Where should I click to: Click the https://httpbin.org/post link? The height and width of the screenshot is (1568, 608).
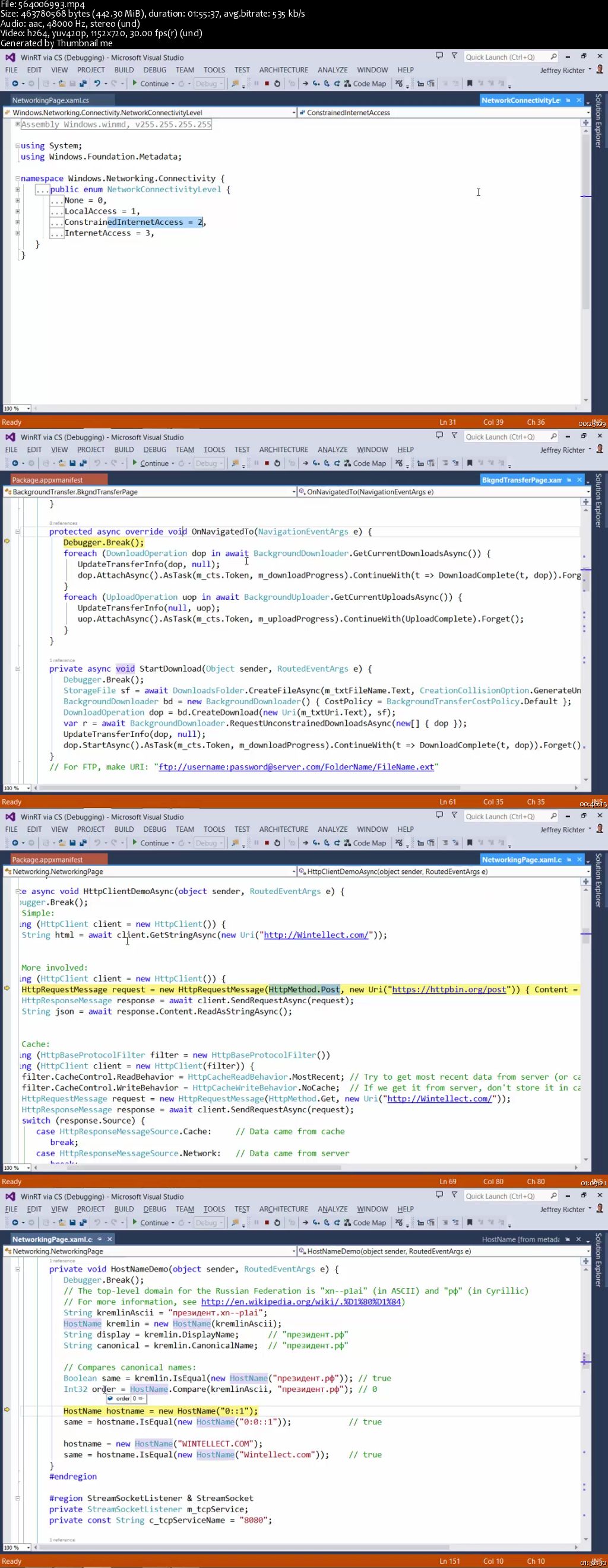tap(449, 990)
